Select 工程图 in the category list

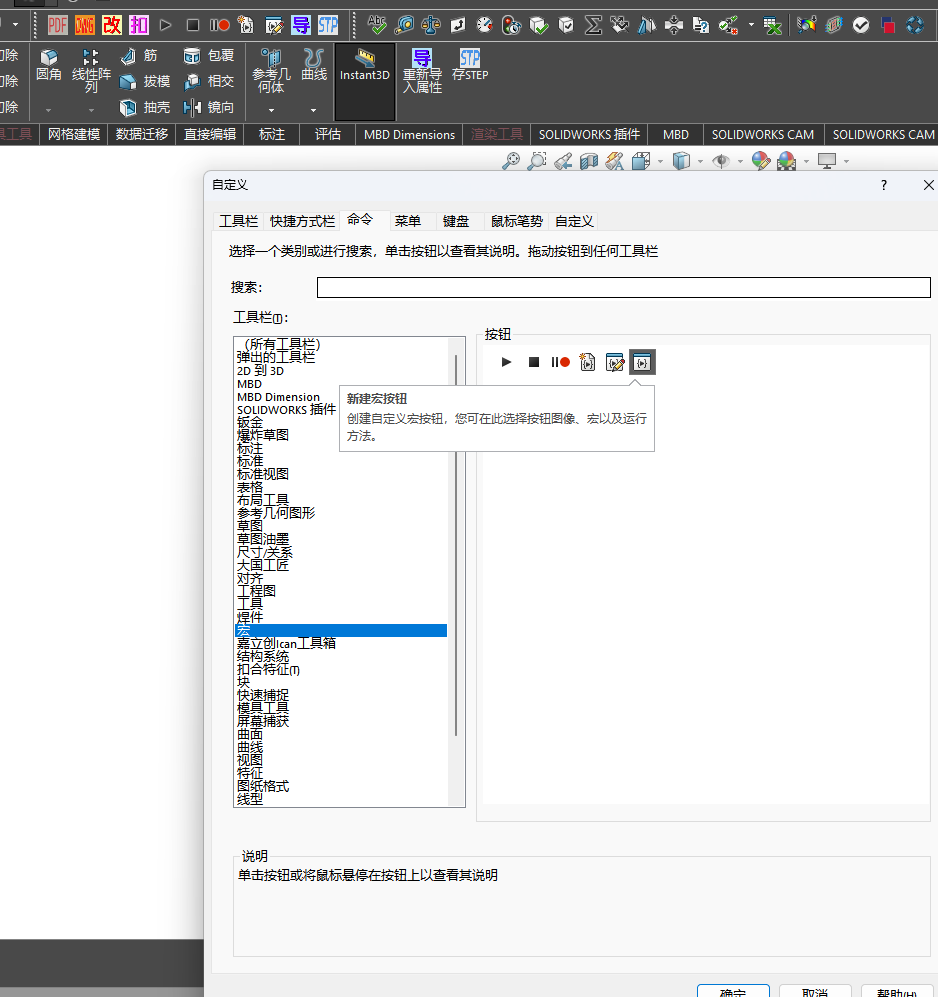click(x=256, y=591)
